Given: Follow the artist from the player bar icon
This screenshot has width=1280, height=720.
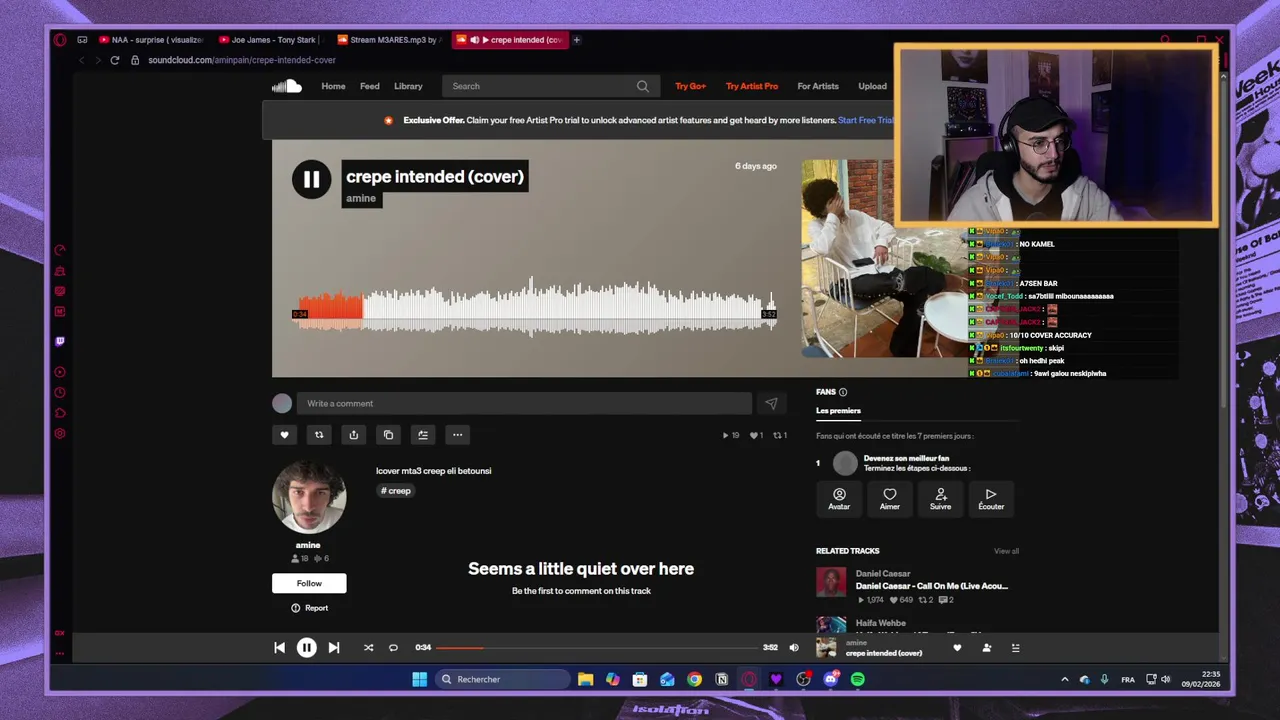Looking at the screenshot, I should tap(986, 648).
